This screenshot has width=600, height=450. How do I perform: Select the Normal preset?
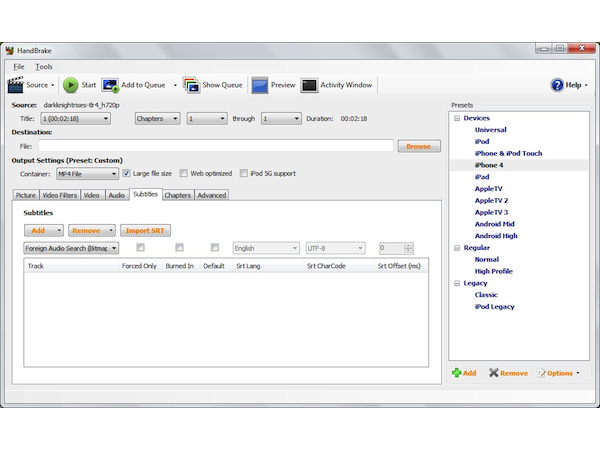(x=487, y=259)
